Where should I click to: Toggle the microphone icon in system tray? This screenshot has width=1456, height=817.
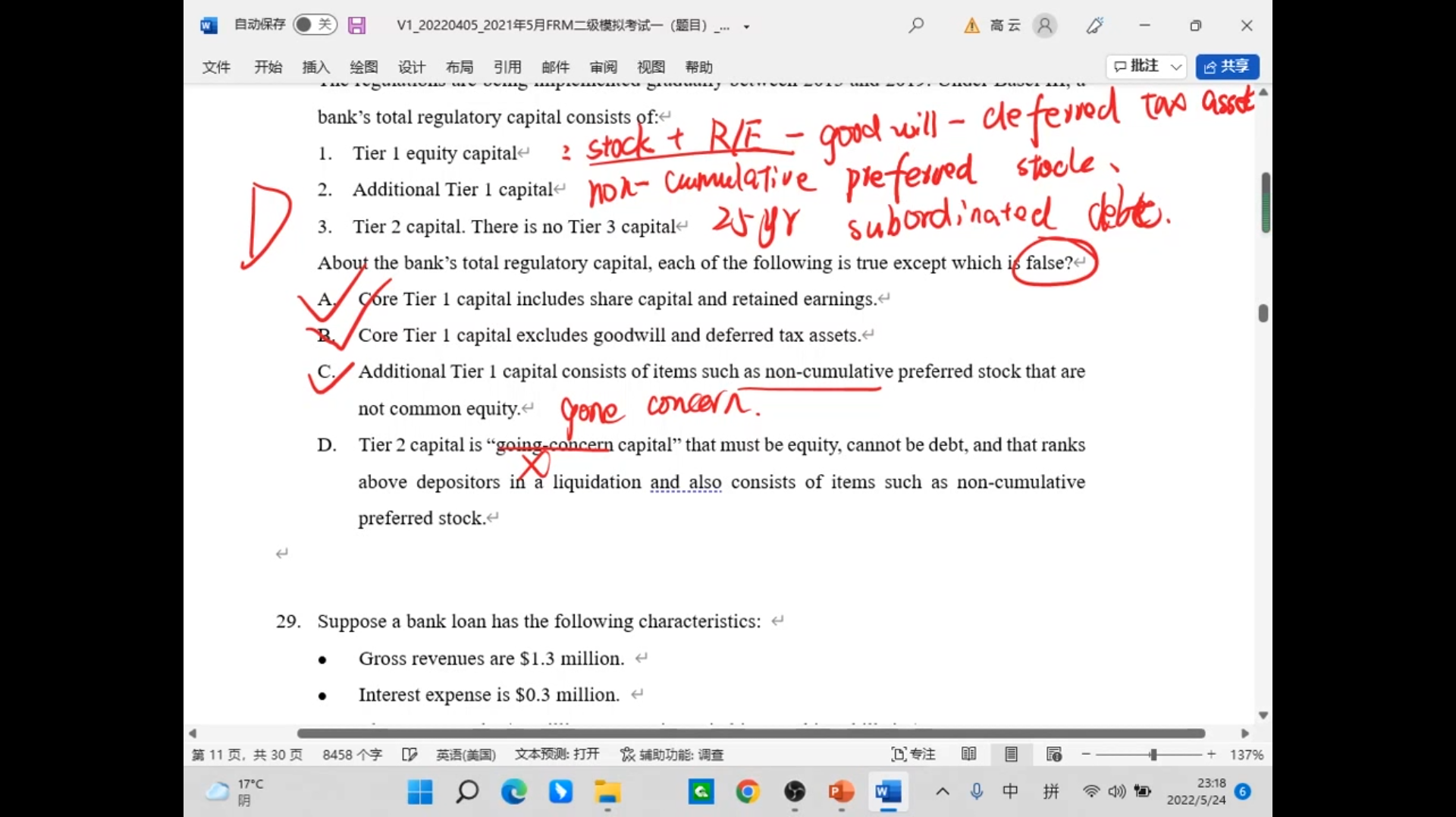[976, 791]
